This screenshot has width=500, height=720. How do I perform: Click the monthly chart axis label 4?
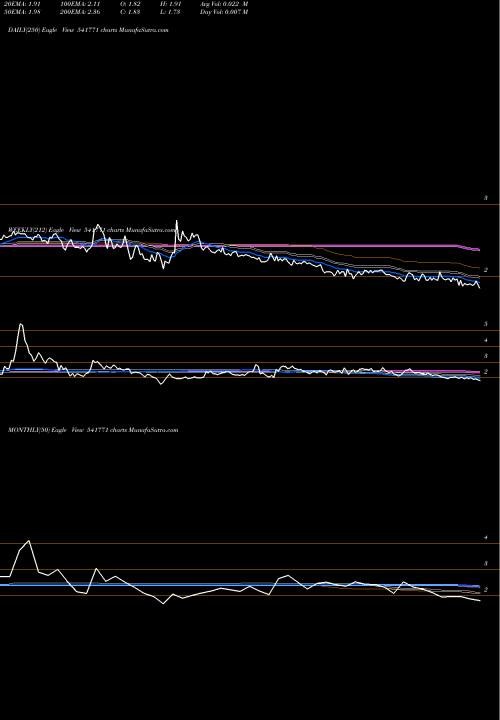485,537
